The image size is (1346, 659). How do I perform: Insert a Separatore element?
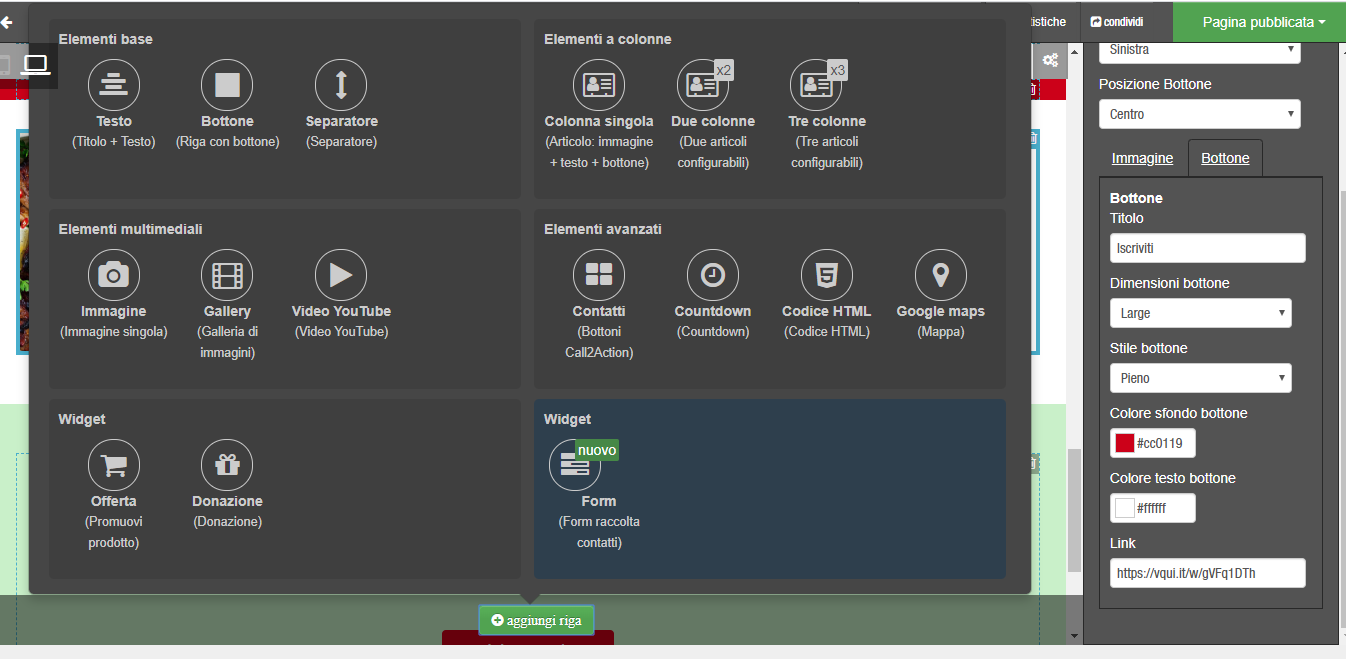[341, 86]
